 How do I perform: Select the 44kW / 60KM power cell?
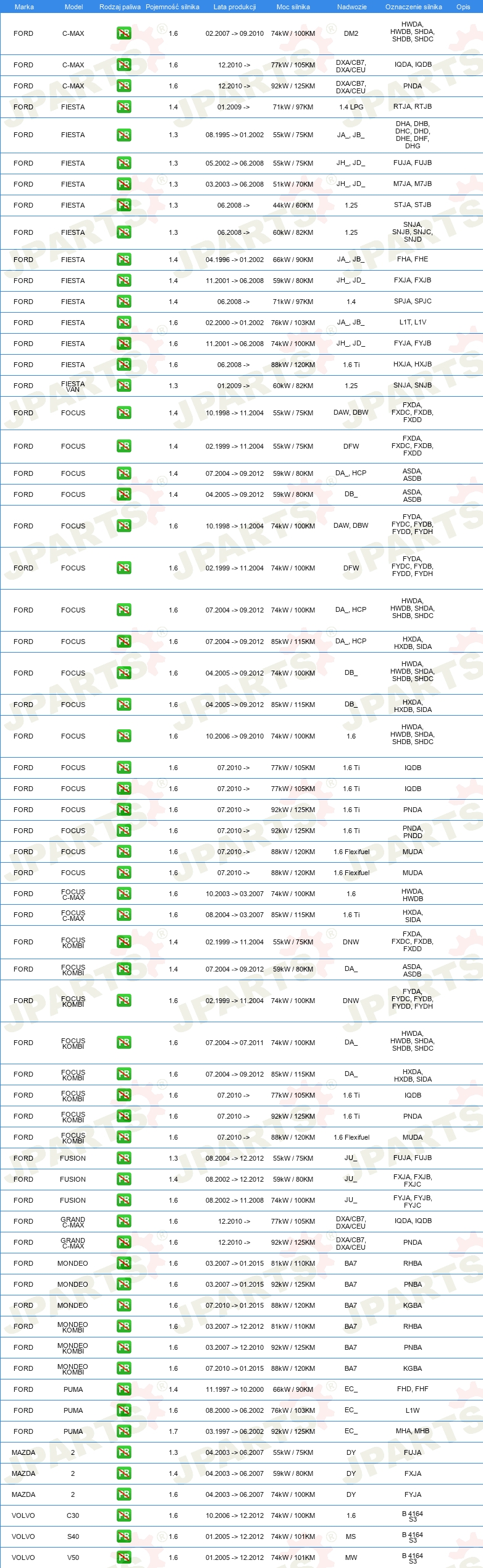293,205
